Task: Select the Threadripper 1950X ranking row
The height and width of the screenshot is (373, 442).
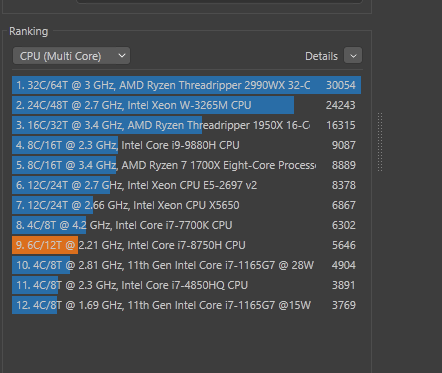Action: click(187, 125)
